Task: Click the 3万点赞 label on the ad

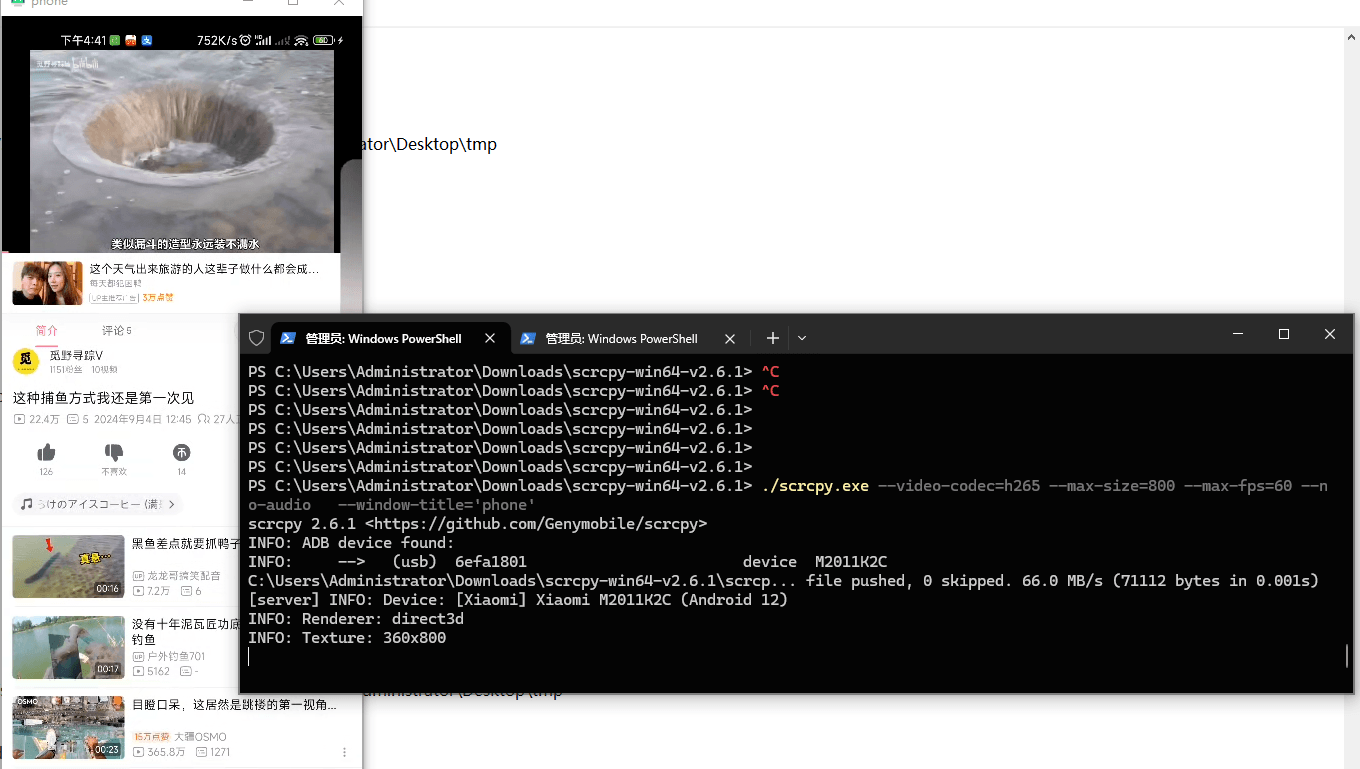Action: click(x=158, y=298)
